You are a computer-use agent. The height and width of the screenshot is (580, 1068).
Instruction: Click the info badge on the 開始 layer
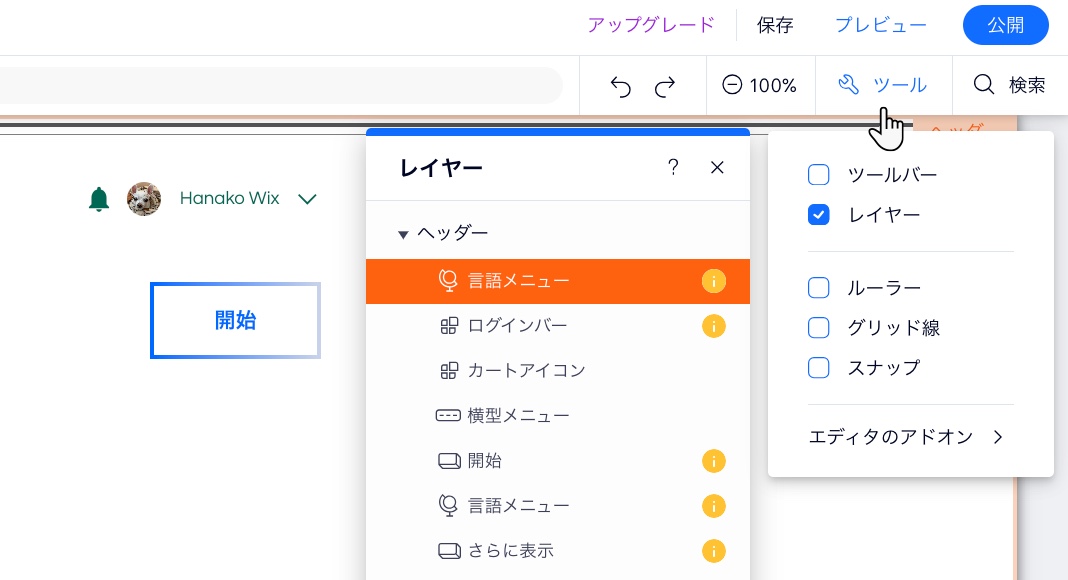[x=714, y=461]
